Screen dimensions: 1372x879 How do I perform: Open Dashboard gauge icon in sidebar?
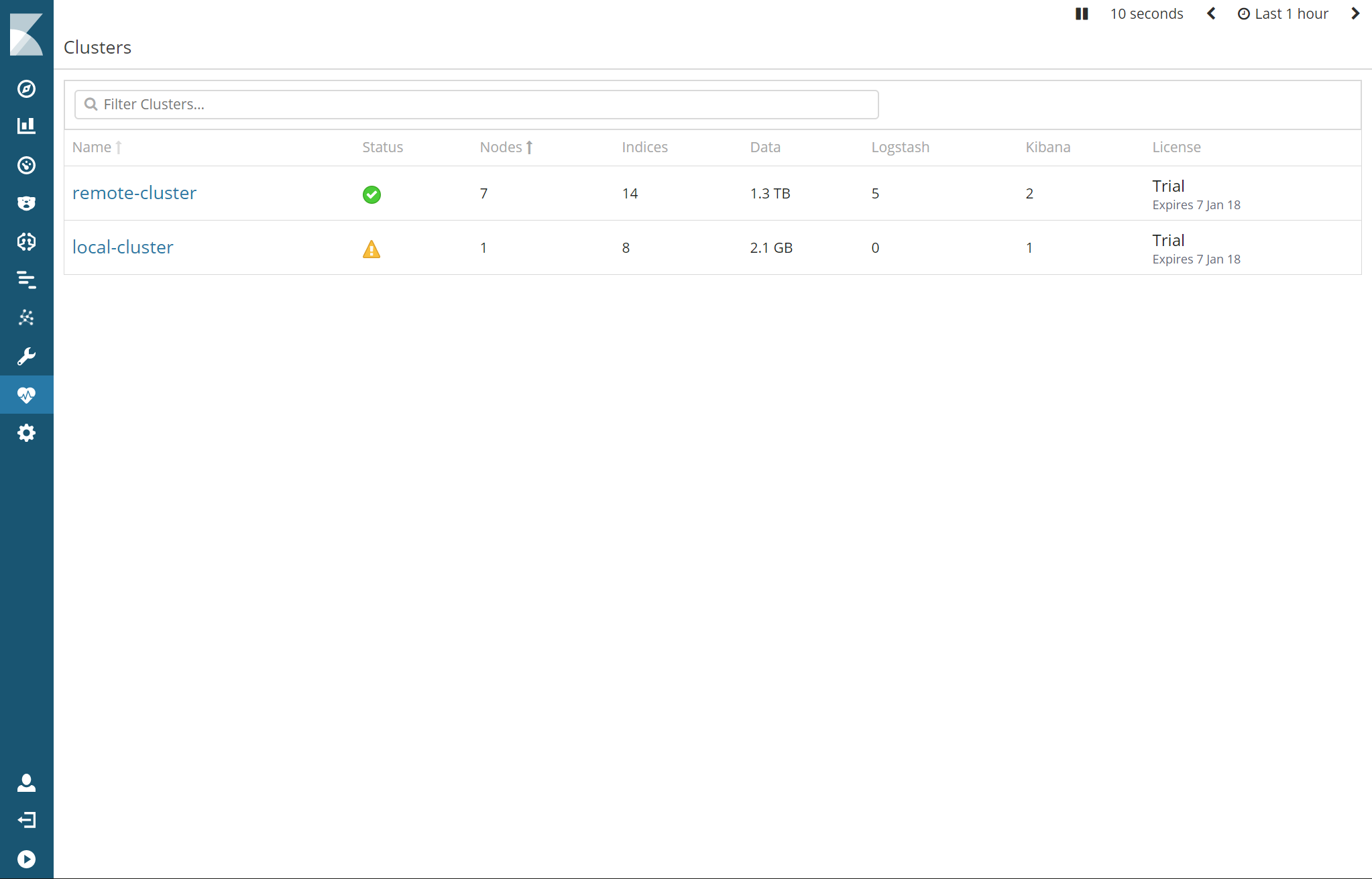(x=26, y=165)
